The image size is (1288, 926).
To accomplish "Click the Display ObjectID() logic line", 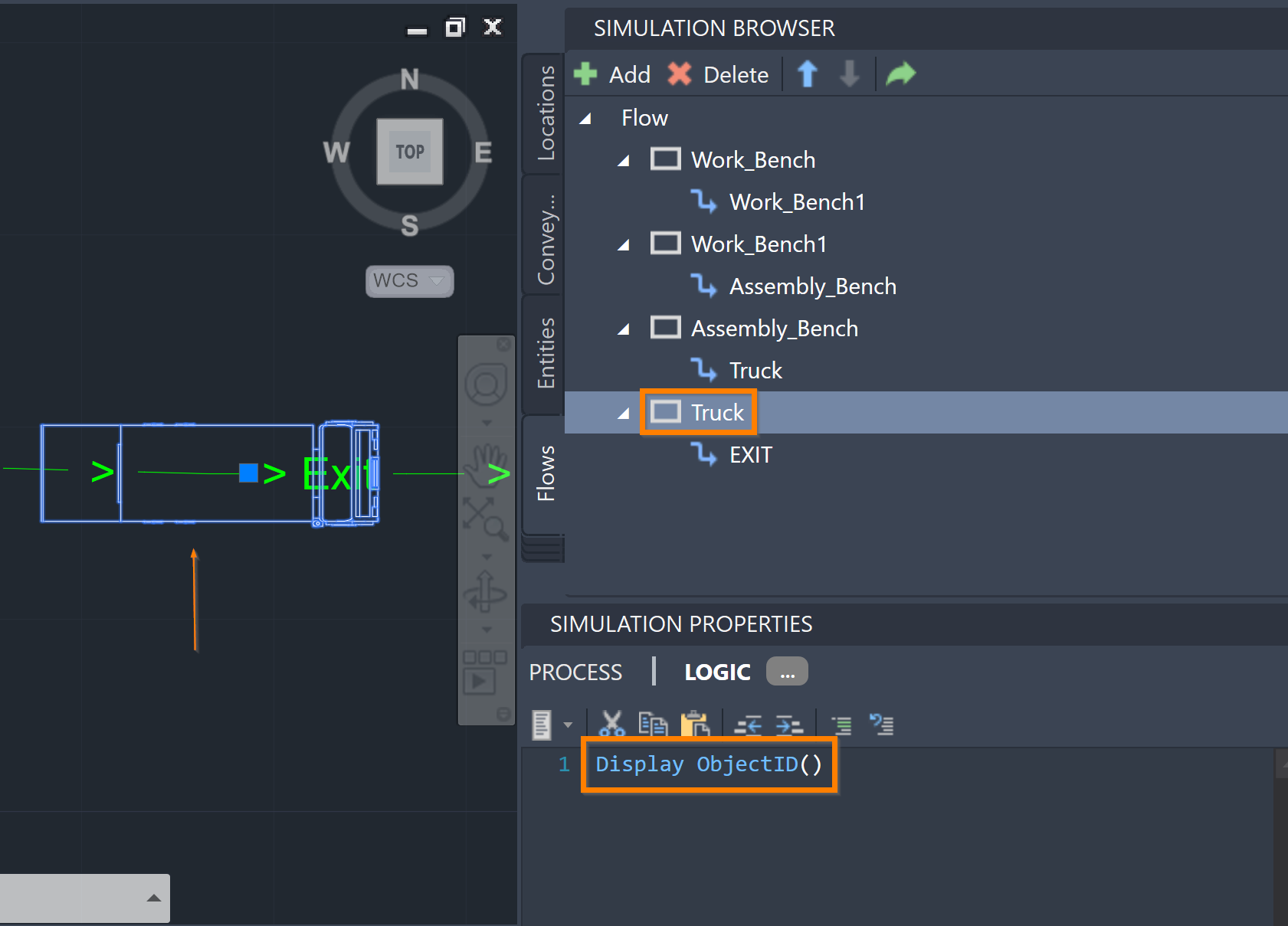I will pos(709,764).
